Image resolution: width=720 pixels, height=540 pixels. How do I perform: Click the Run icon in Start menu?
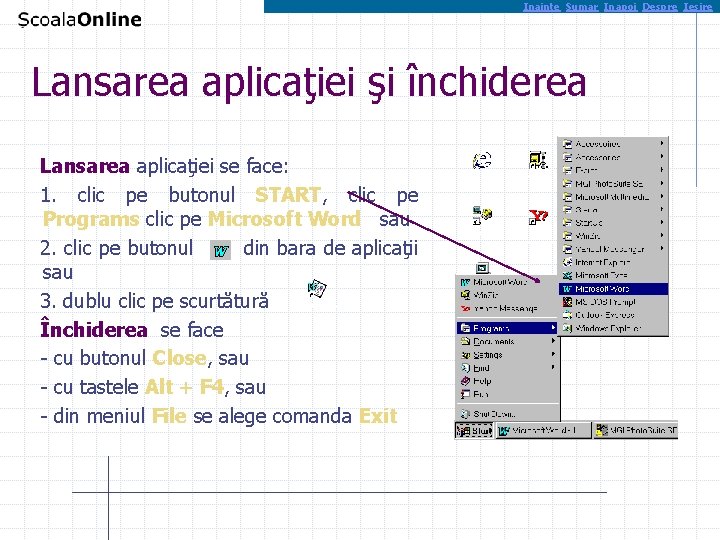466,394
